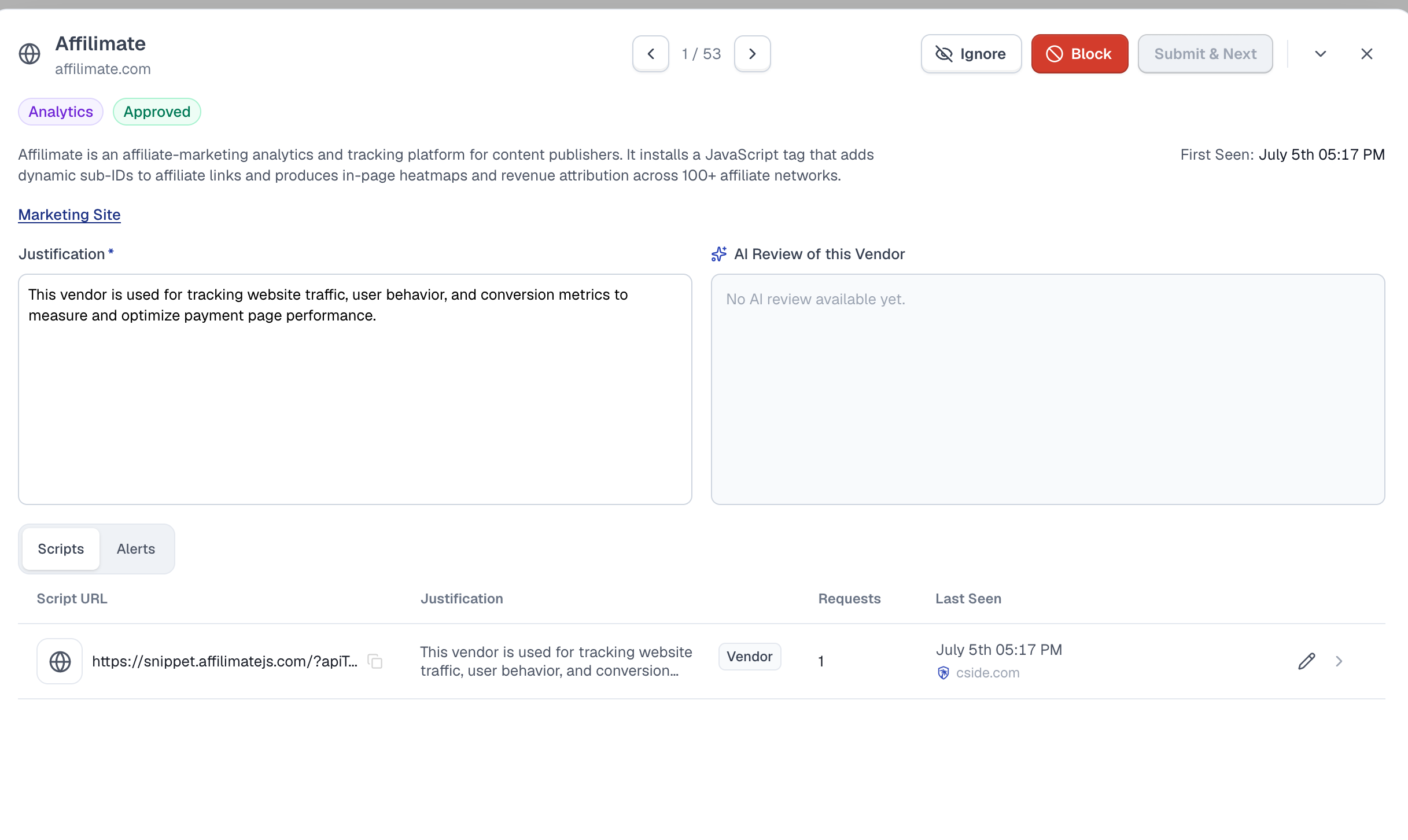
Task: Click the AI Review sparkle icon
Action: tap(719, 254)
